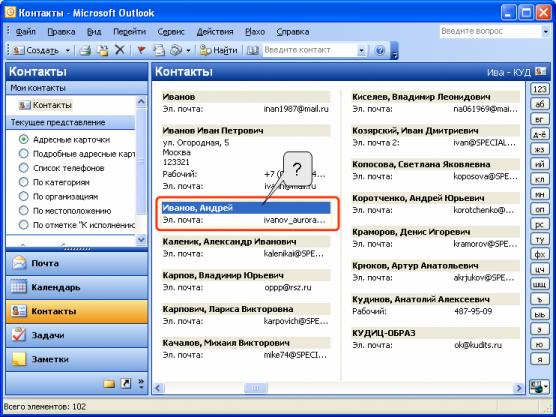Open the Действия menu
This screenshot has height=417, width=556.
pos(215,32)
